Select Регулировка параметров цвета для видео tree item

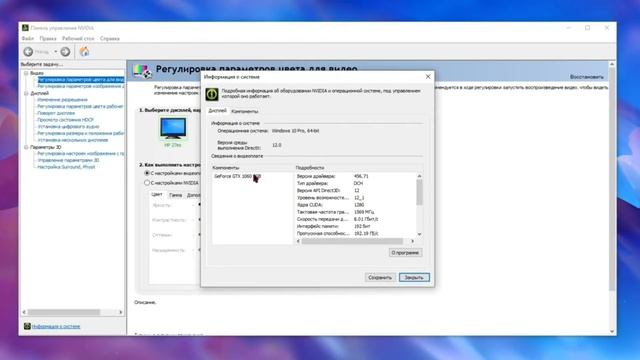click(x=81, y=80)
